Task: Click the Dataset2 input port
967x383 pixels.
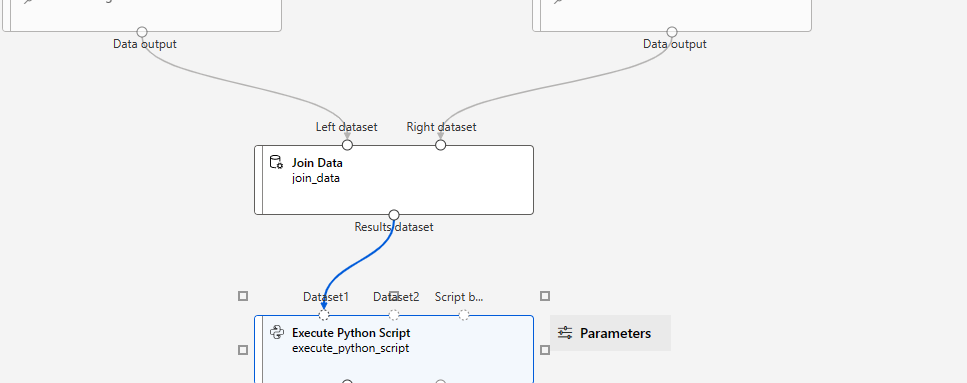Action: pos(394,315)
